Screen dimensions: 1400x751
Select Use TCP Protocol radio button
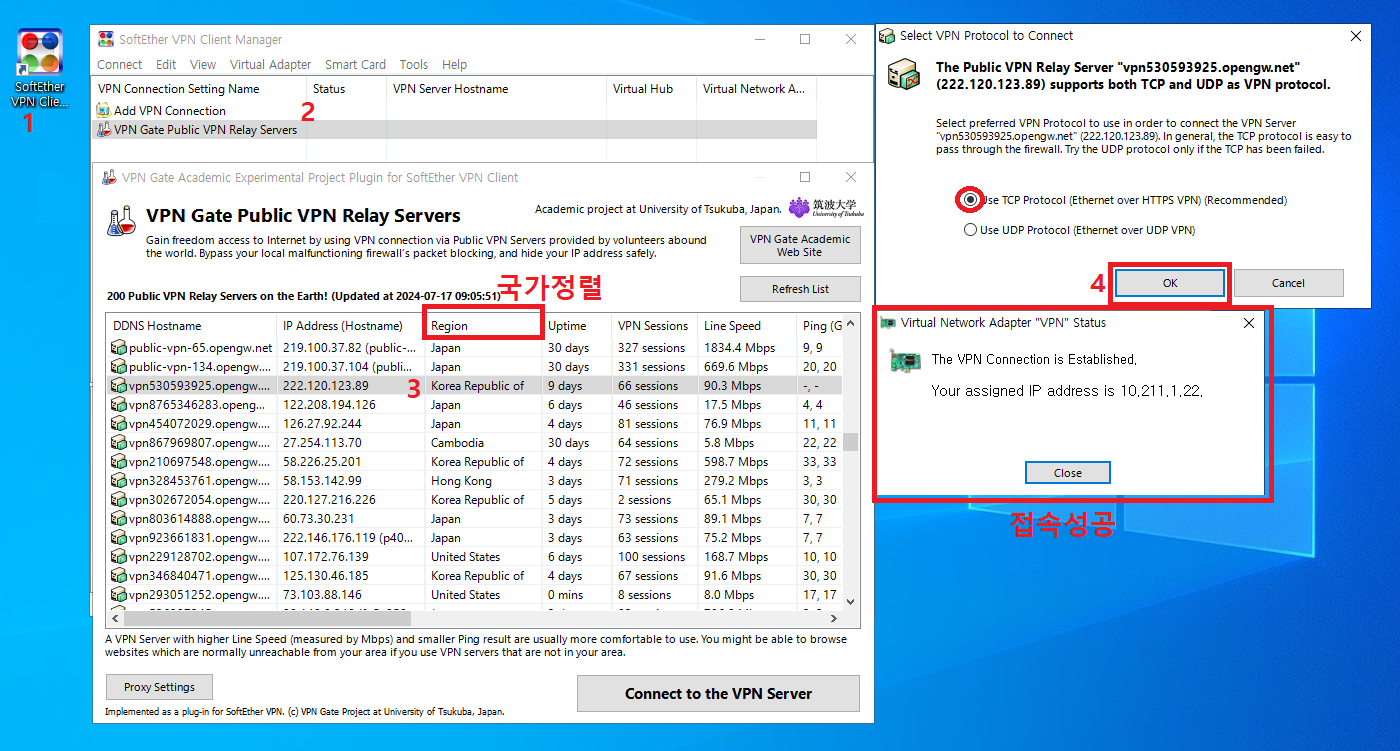969,200
